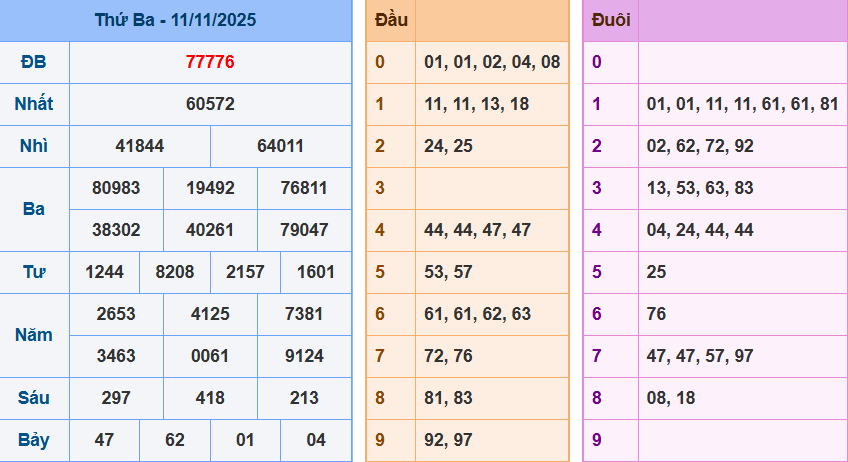Select the Đầu row with 01, 01, 02, 04, 08

491,62
